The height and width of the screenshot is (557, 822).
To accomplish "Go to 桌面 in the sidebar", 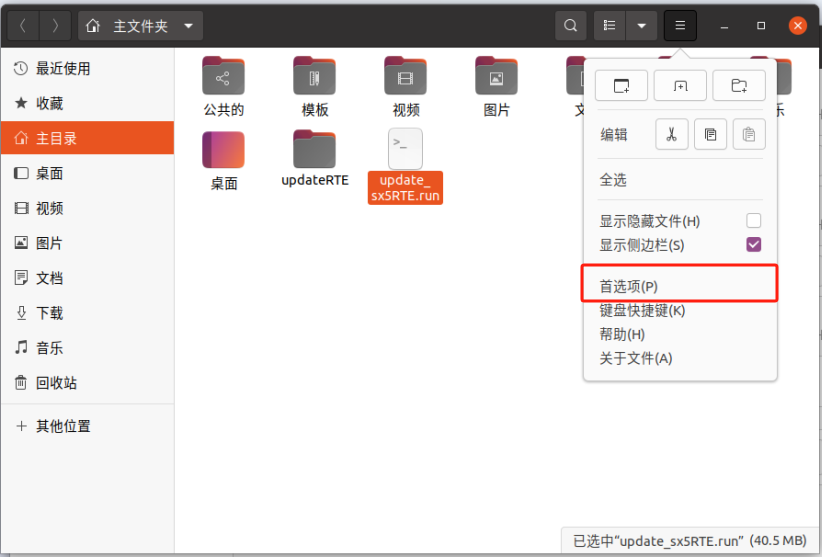I will pos(88,173).
